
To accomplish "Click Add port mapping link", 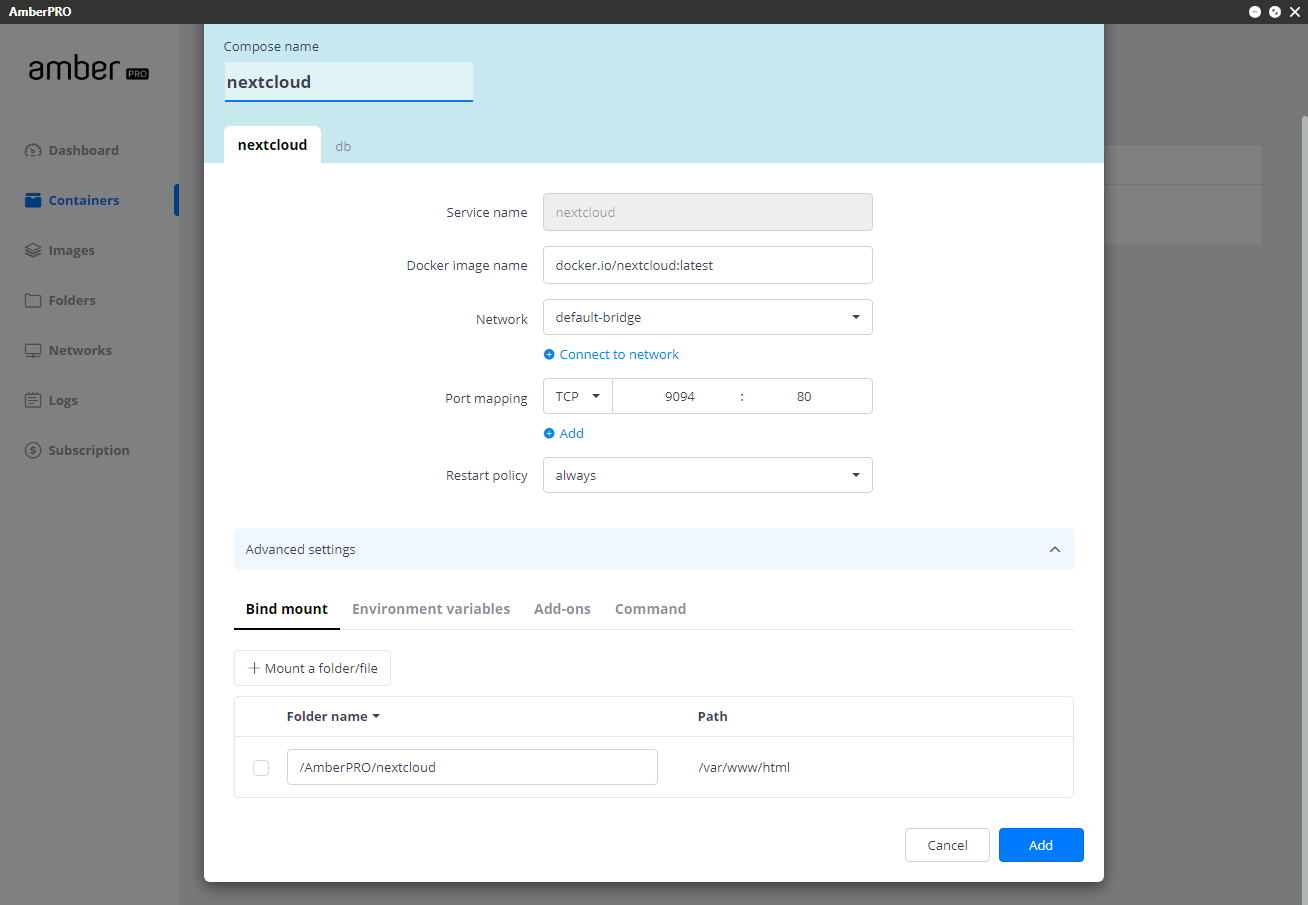I will (571, 434).
